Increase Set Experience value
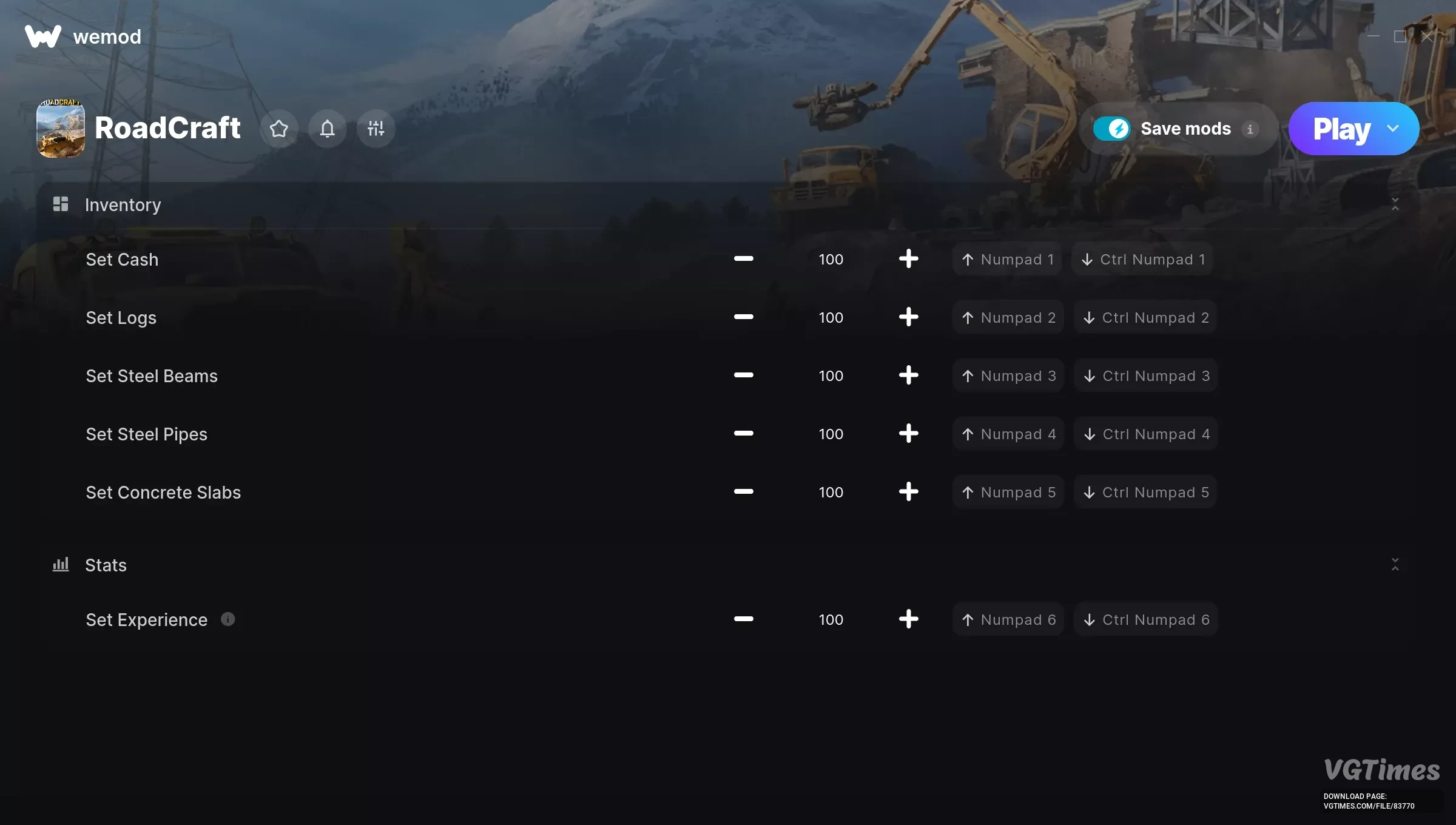1456x825 pixels. [x=908, y=619]
